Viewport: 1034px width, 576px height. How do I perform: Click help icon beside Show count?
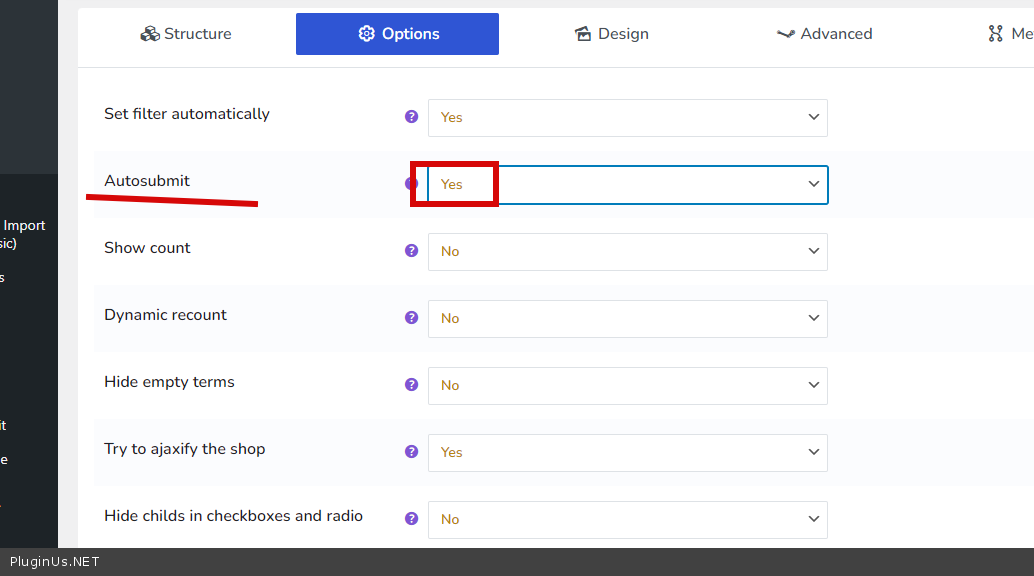411,251
